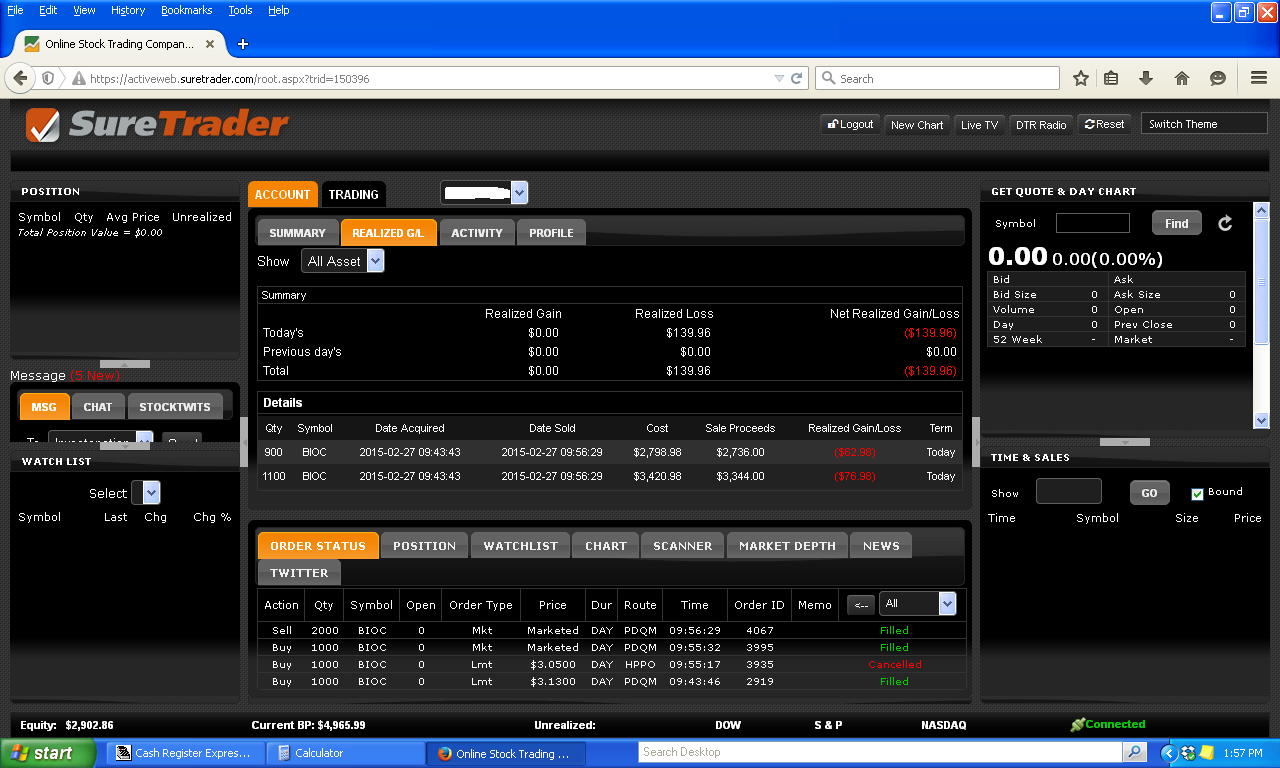
Task: Open the Twitter tab
Action: pos(299,573)
